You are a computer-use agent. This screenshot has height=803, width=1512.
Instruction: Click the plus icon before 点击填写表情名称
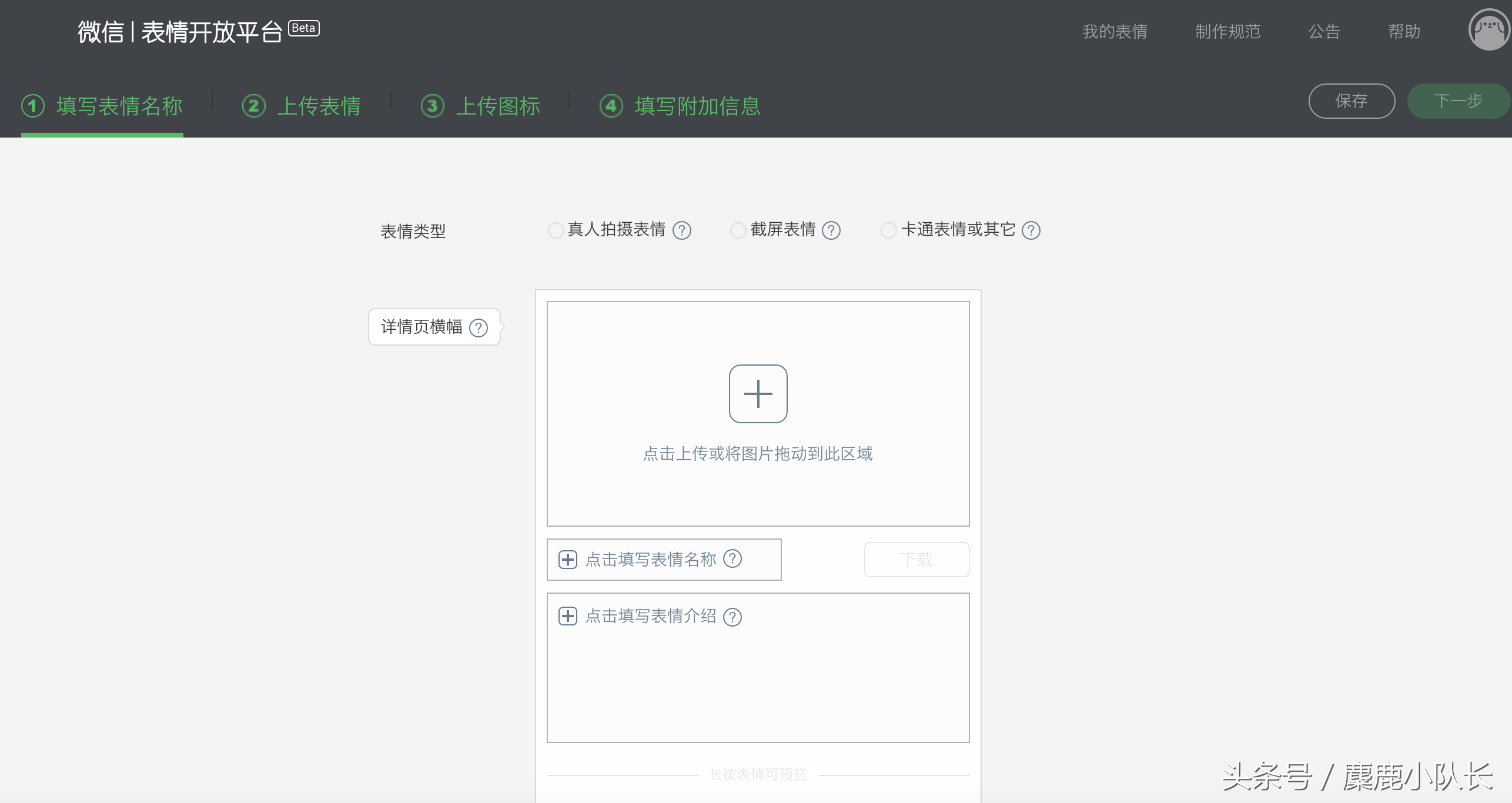point(568,560)
